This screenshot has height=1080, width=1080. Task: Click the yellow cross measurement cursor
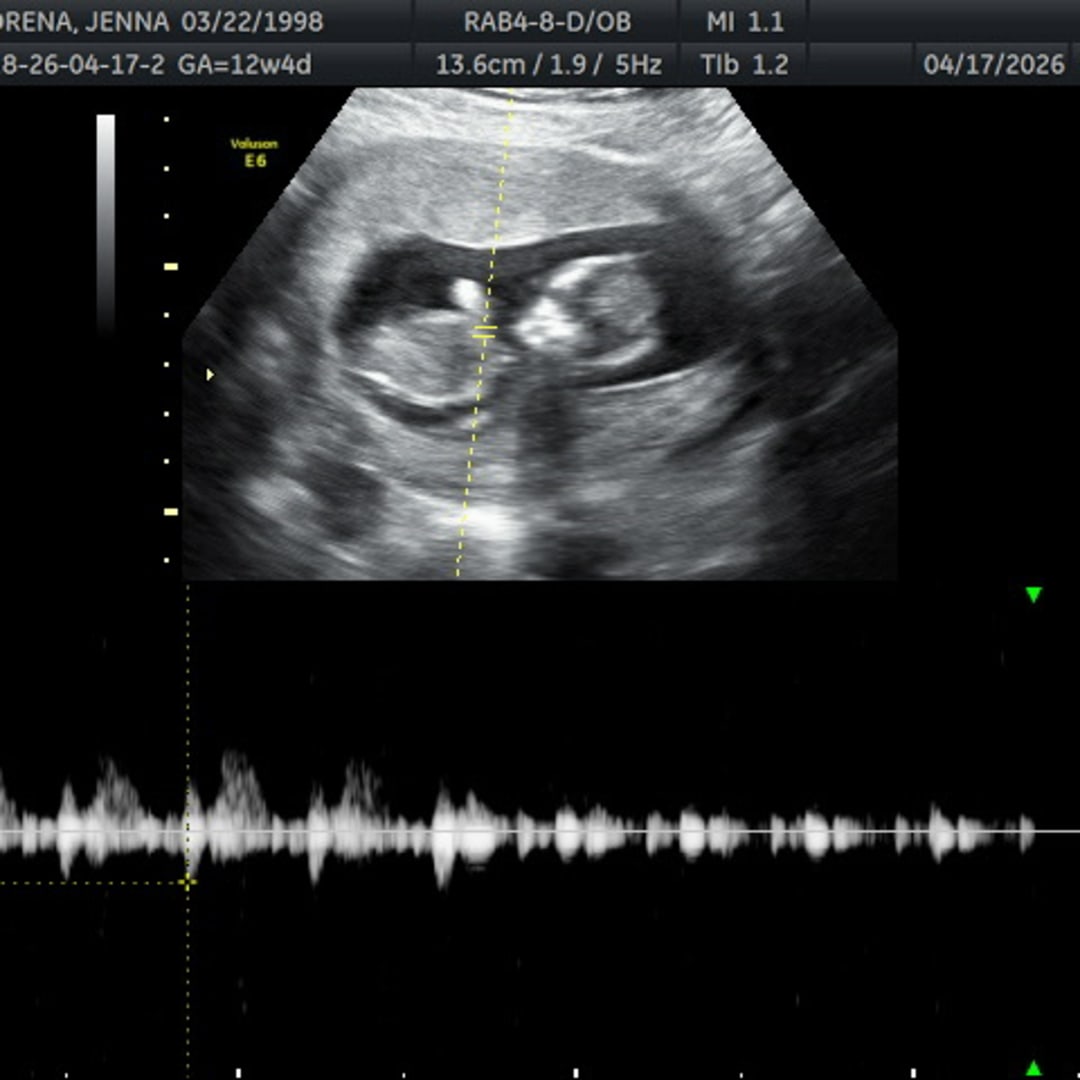187,882
